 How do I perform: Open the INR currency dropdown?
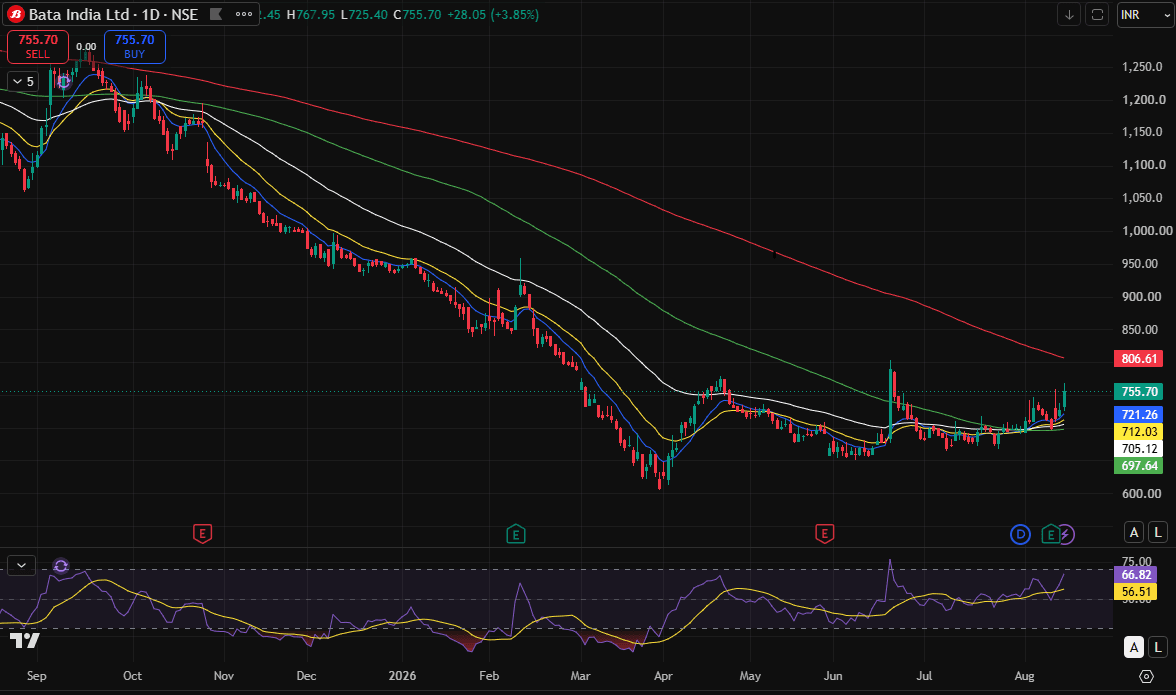1144,14
